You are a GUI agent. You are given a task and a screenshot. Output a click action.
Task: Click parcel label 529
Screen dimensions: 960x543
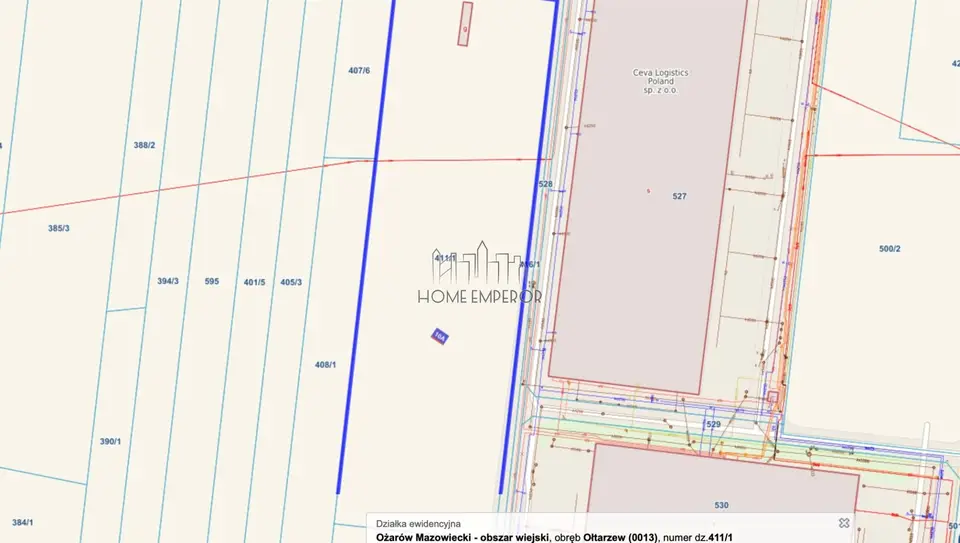(x=714, y=424)
